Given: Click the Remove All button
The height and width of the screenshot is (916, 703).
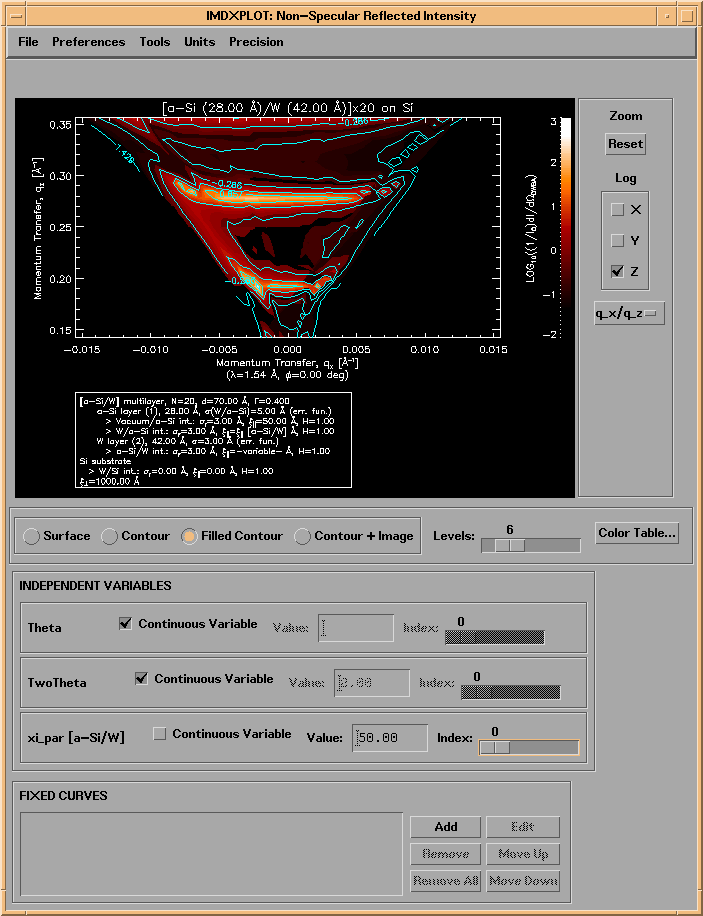Looking at the screenshot, I should pyautogui.click(x=445, y=881).
